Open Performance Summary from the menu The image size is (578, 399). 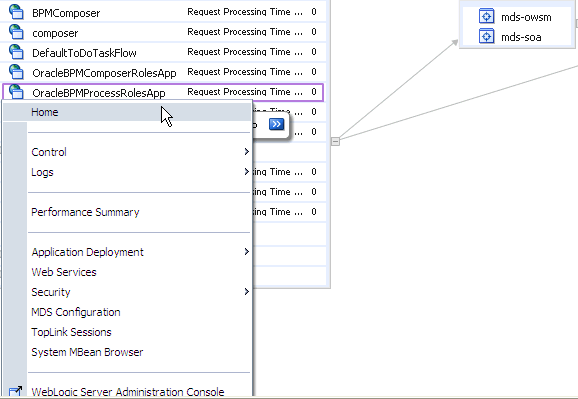pos(85,212)
